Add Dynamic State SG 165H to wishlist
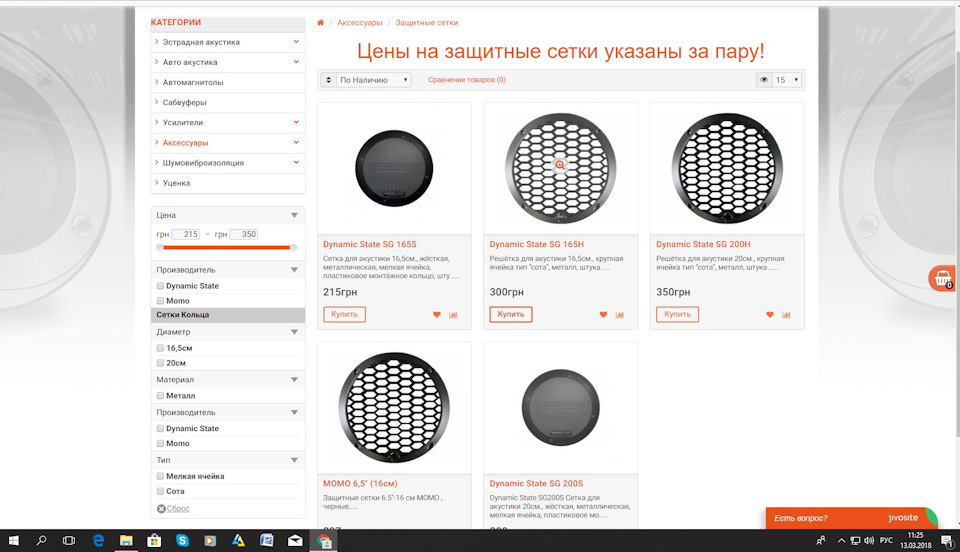This screenshot has width=960, height=552. tap(603, 315)
